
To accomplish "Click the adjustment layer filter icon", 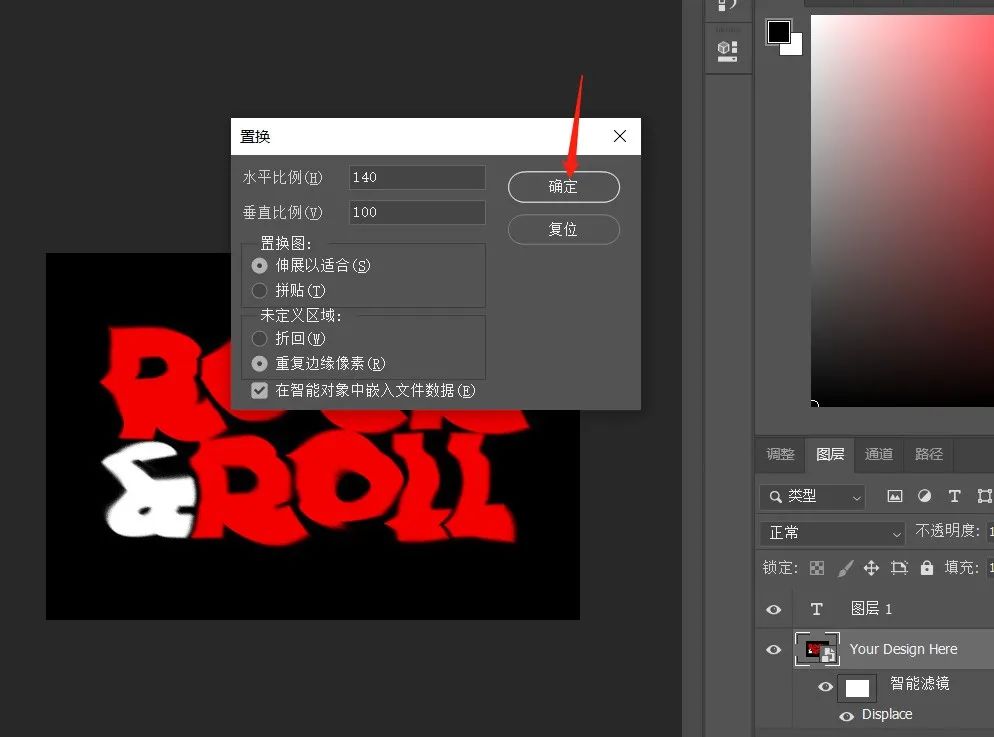I will click(925, 496).
